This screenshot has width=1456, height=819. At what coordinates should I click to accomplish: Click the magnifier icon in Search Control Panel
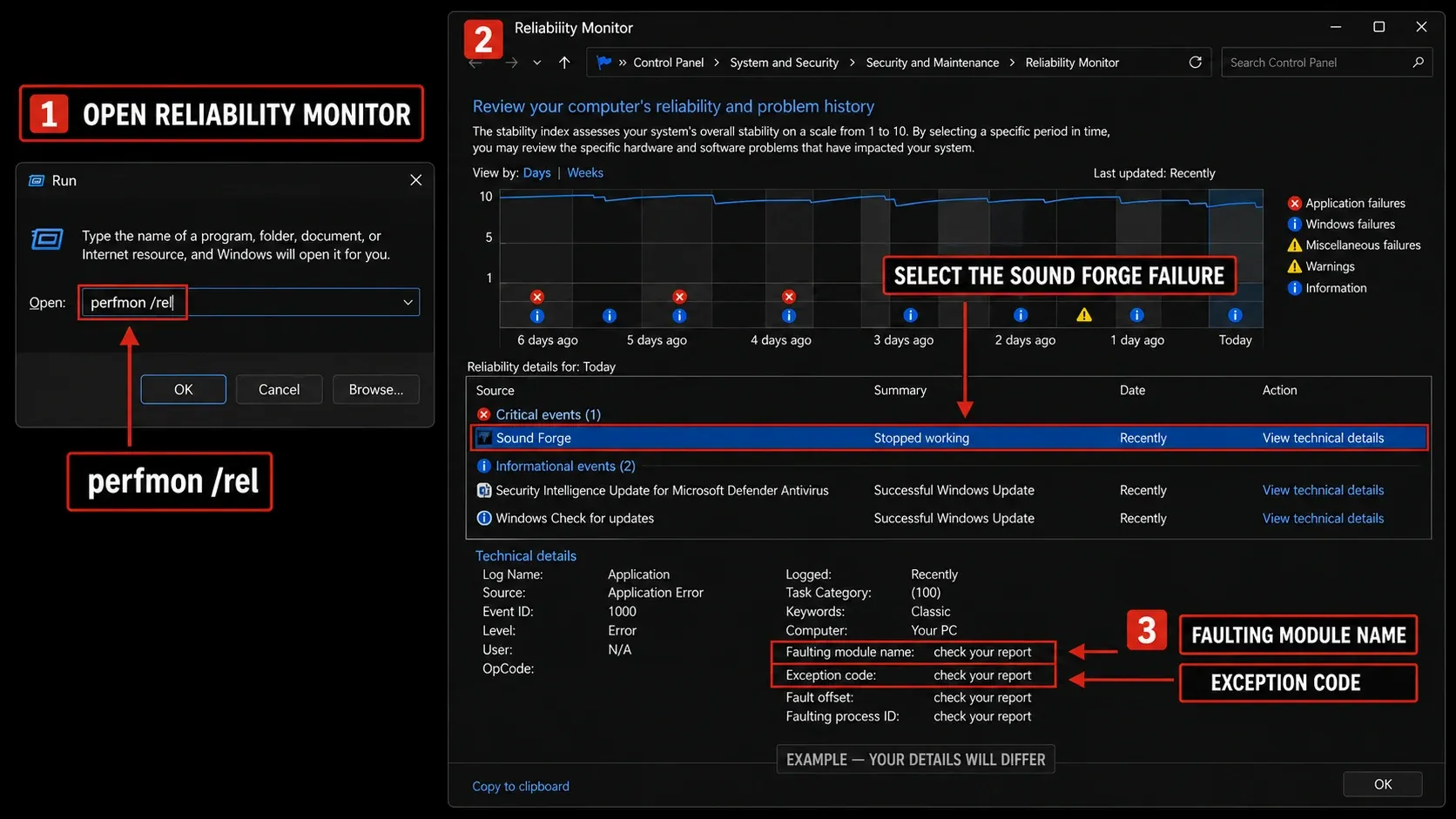pyautogui.click(x=1418, y=63)
